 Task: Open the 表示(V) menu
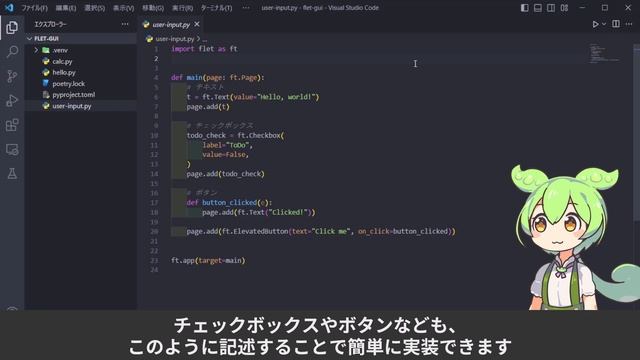[123, 8]
